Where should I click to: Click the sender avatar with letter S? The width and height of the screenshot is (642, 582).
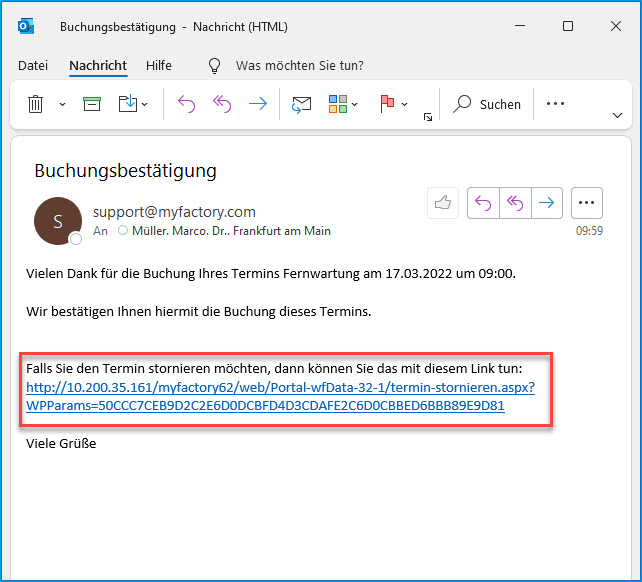pyautogui.click(x=58, y=221)
